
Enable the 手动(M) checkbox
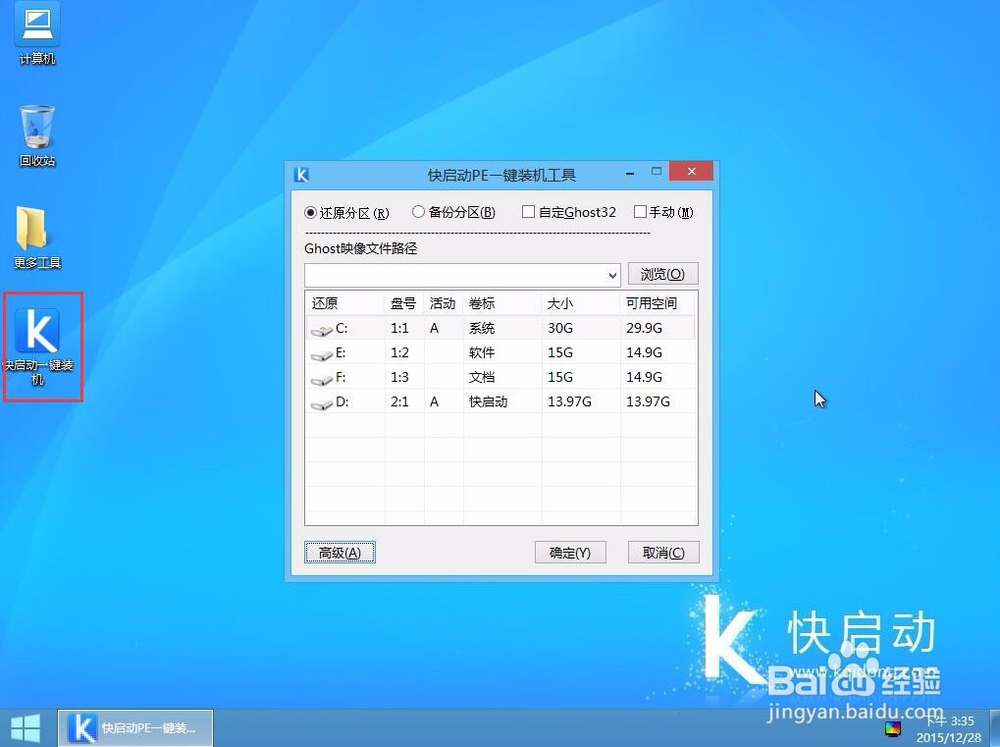point(640,212)
